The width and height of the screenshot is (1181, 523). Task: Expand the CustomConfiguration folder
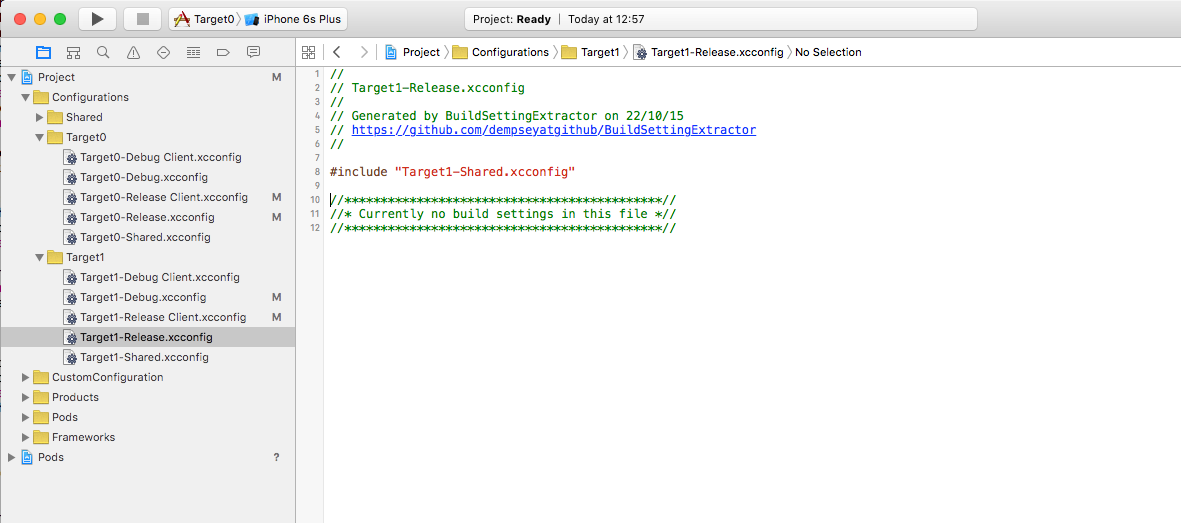pyautogui.click(x=26, y=377)
